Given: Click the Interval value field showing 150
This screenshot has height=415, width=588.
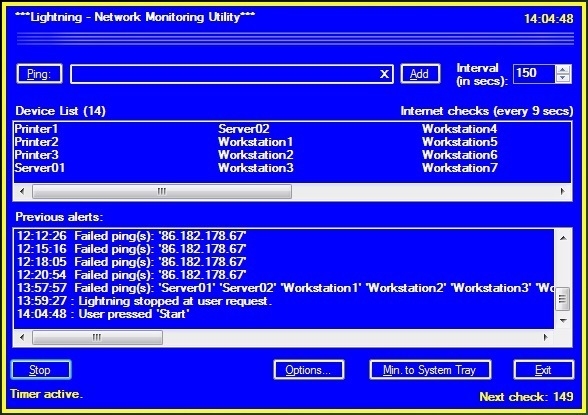Looking at the screenshot, I should click(x=534, y=73).
